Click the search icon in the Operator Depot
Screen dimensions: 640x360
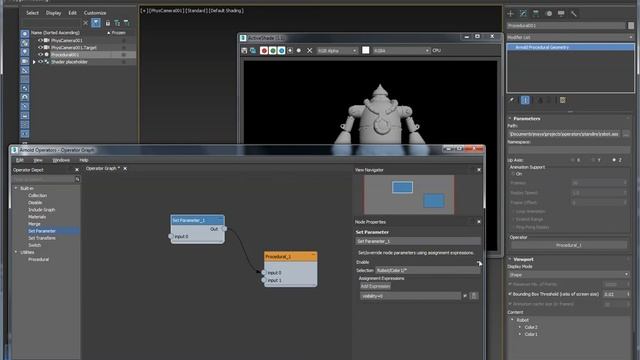click(x=77, y=179)
